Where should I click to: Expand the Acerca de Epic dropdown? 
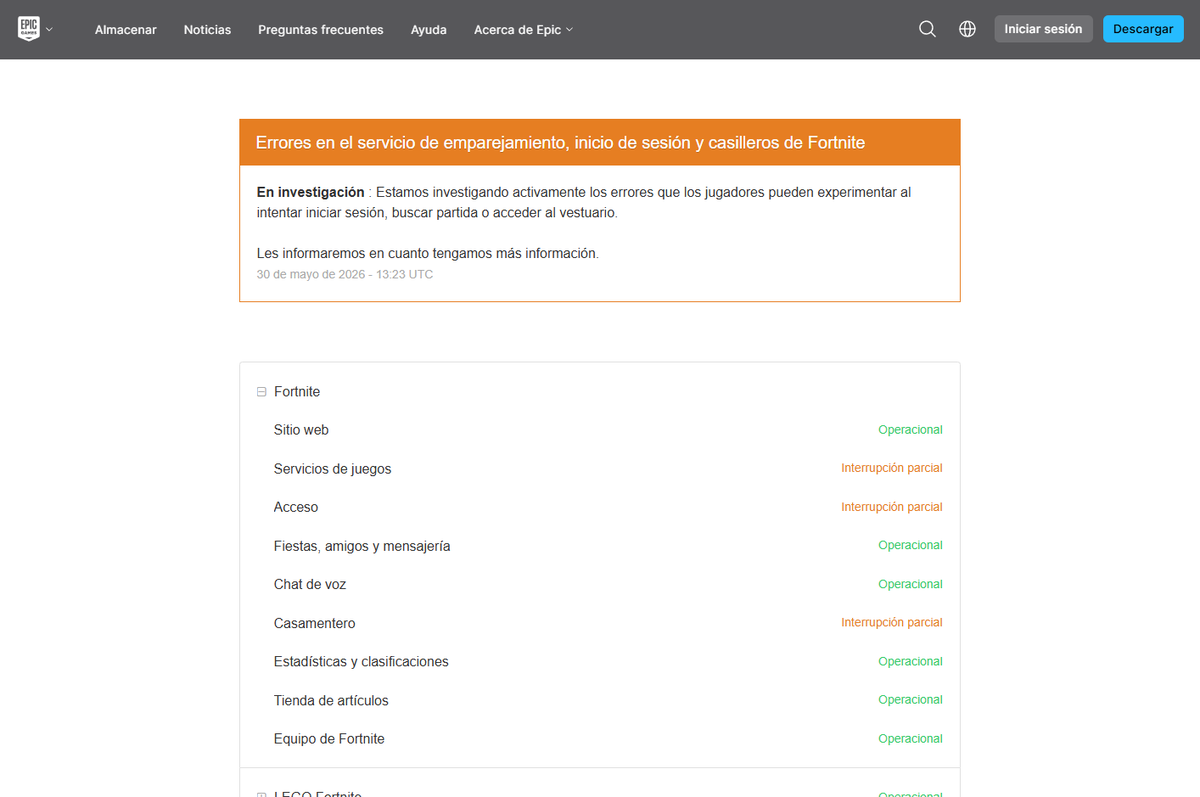(524, 29)
